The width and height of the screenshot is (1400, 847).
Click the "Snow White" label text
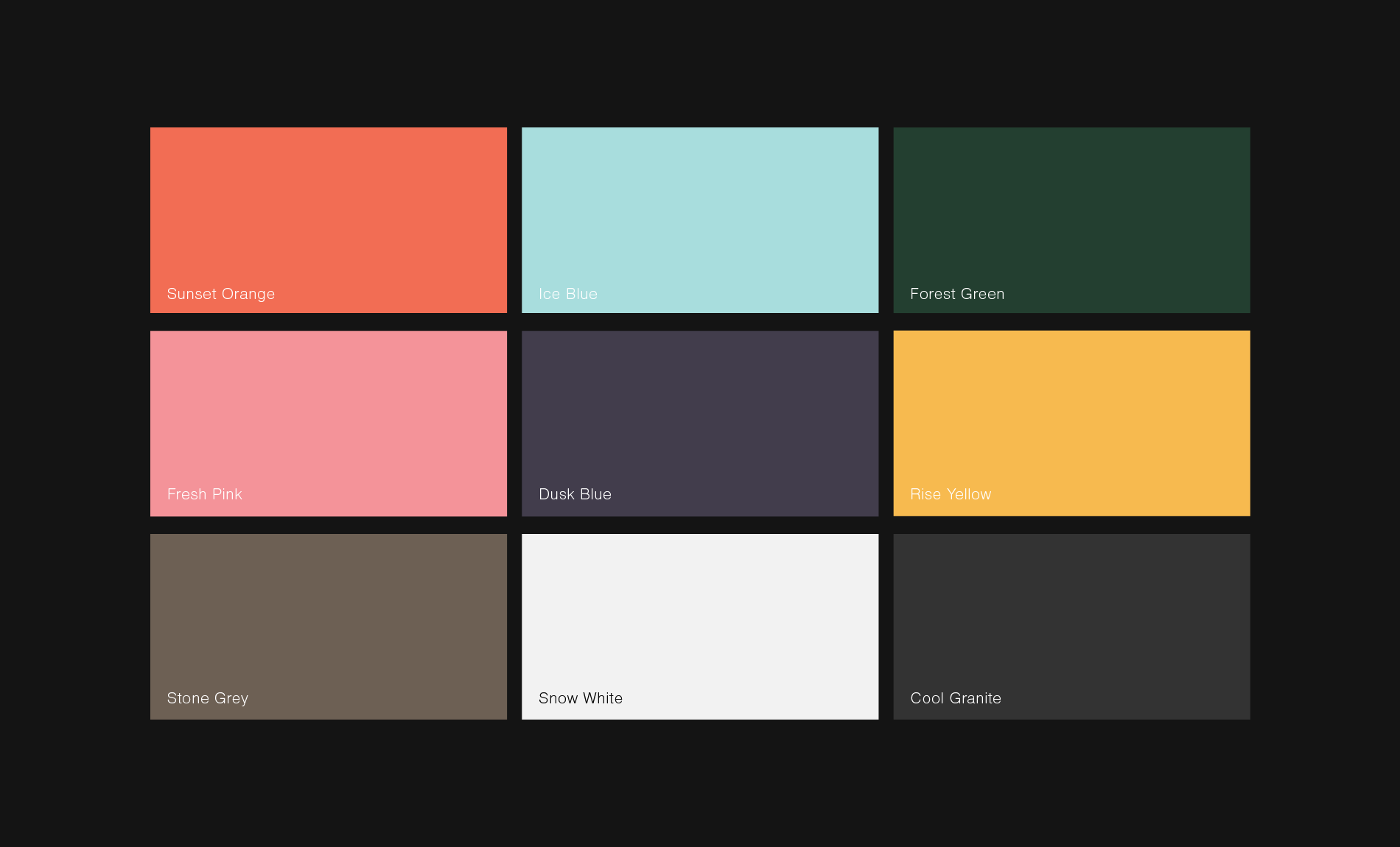pos(581,698)
